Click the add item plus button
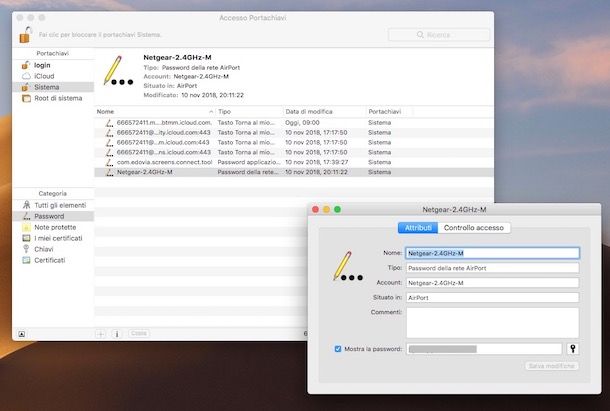Image resolution: width=610 pixels, height=411 pixels. pyautogui.click(x=100, y=333)
